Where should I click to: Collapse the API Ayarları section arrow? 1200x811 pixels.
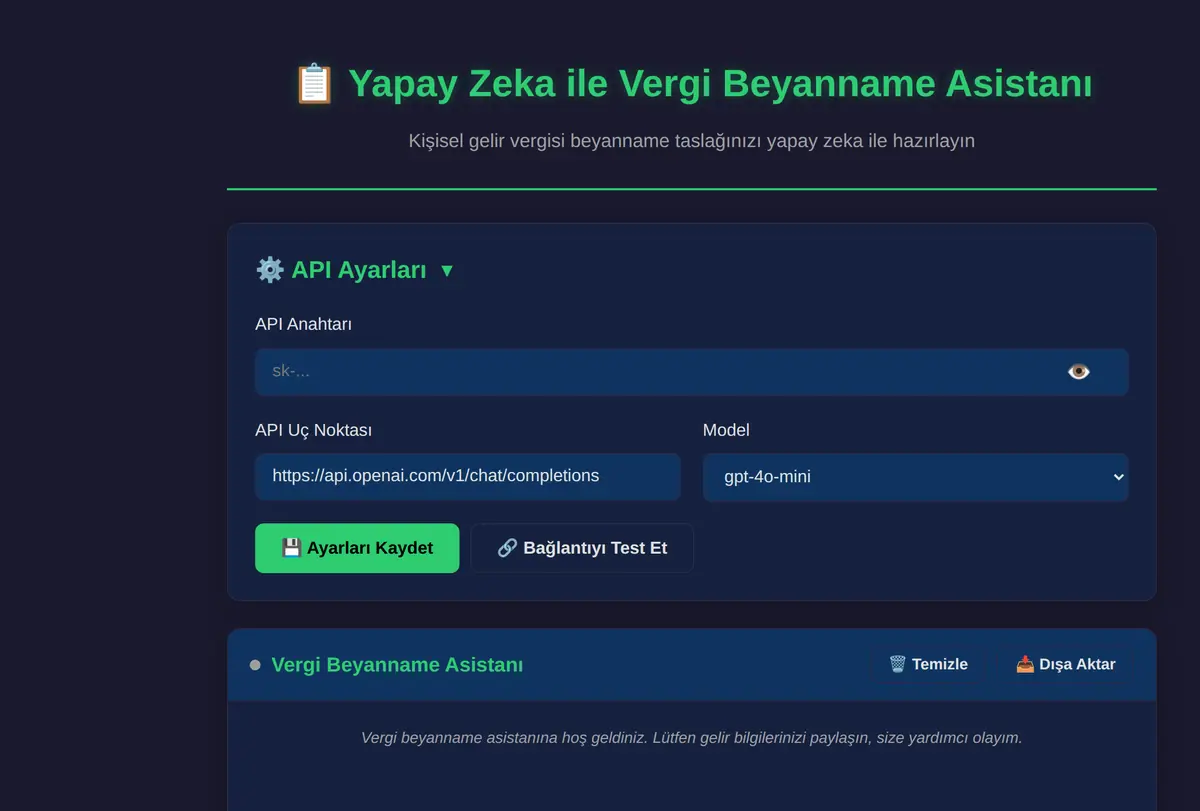pyautogui.click(x=447, y=271)
